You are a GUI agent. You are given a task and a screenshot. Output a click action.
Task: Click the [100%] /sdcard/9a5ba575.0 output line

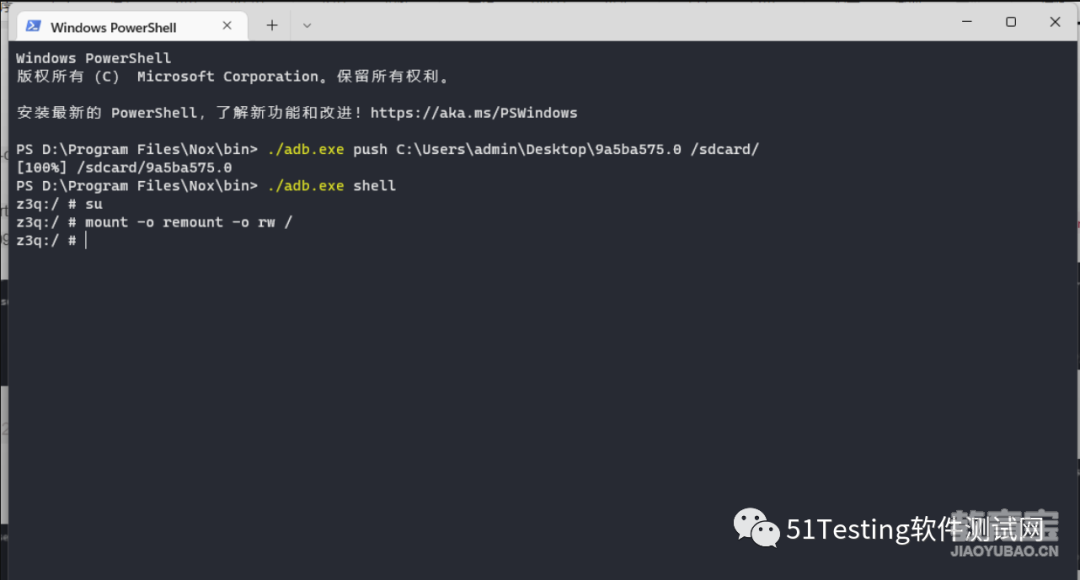tap(124, 168)
